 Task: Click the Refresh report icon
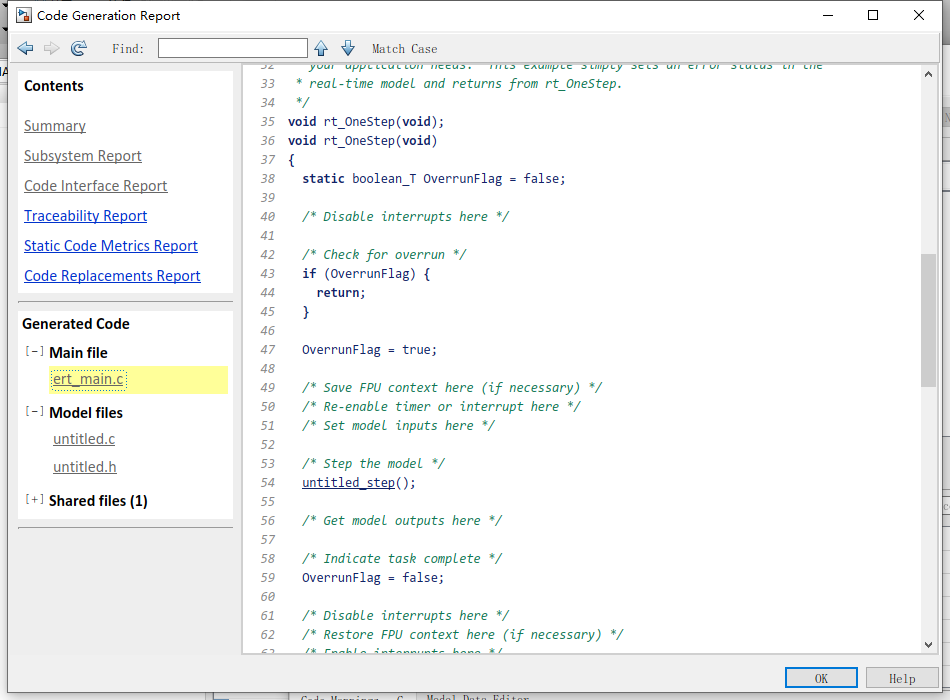[79, 48]
